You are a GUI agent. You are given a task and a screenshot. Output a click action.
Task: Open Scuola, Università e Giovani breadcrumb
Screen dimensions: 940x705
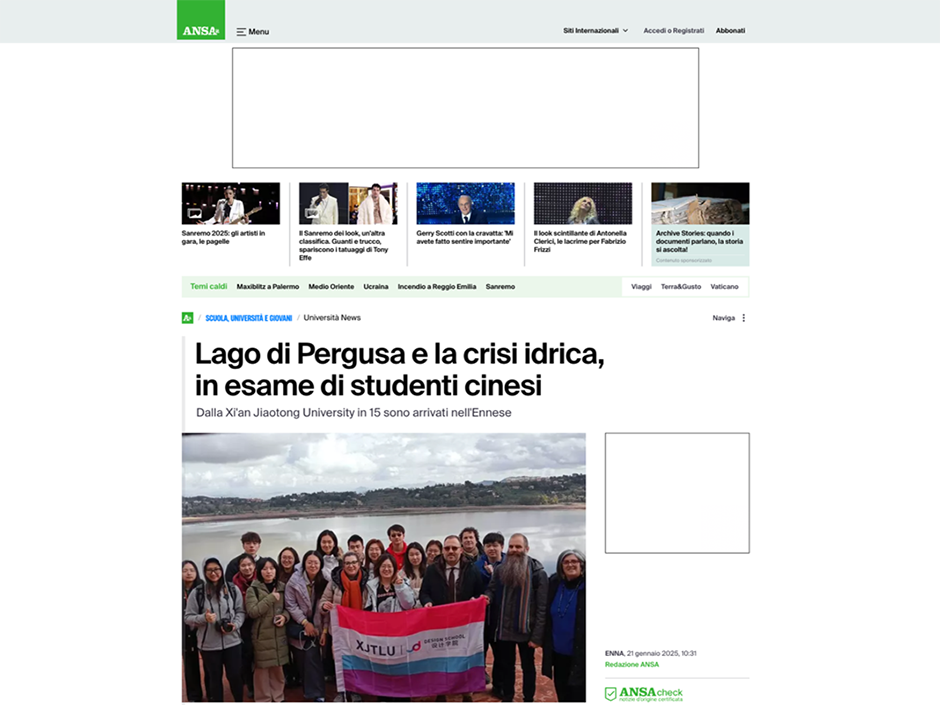pos(249,318)
